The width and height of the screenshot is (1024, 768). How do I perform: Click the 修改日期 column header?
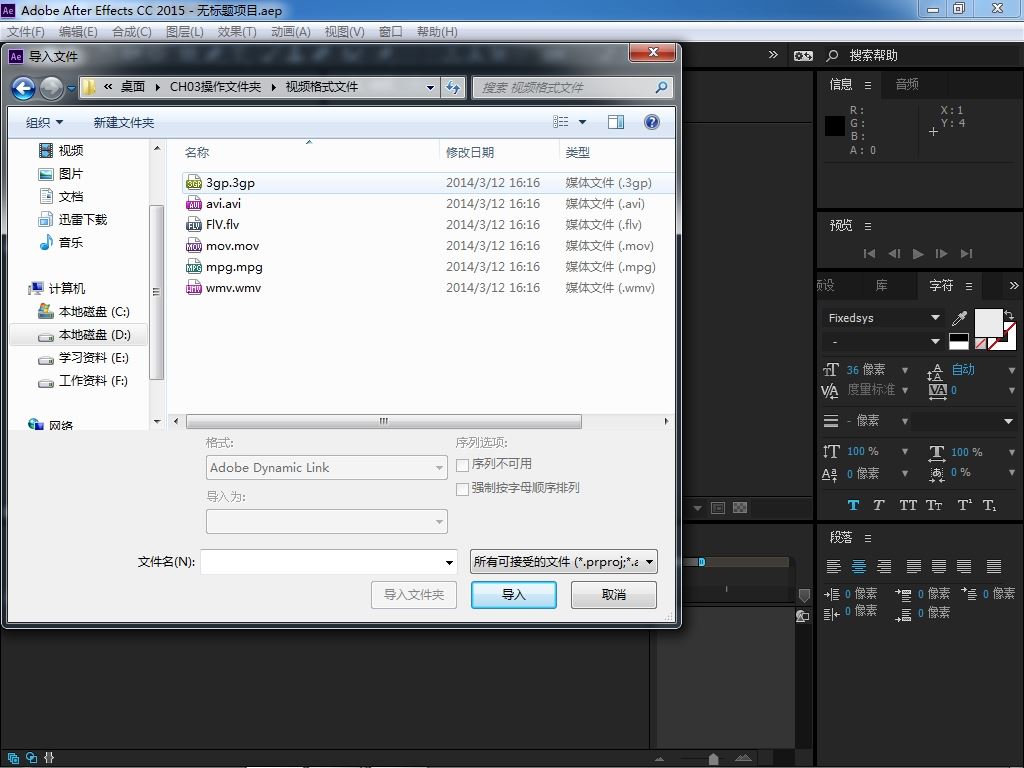click(470, 152)
